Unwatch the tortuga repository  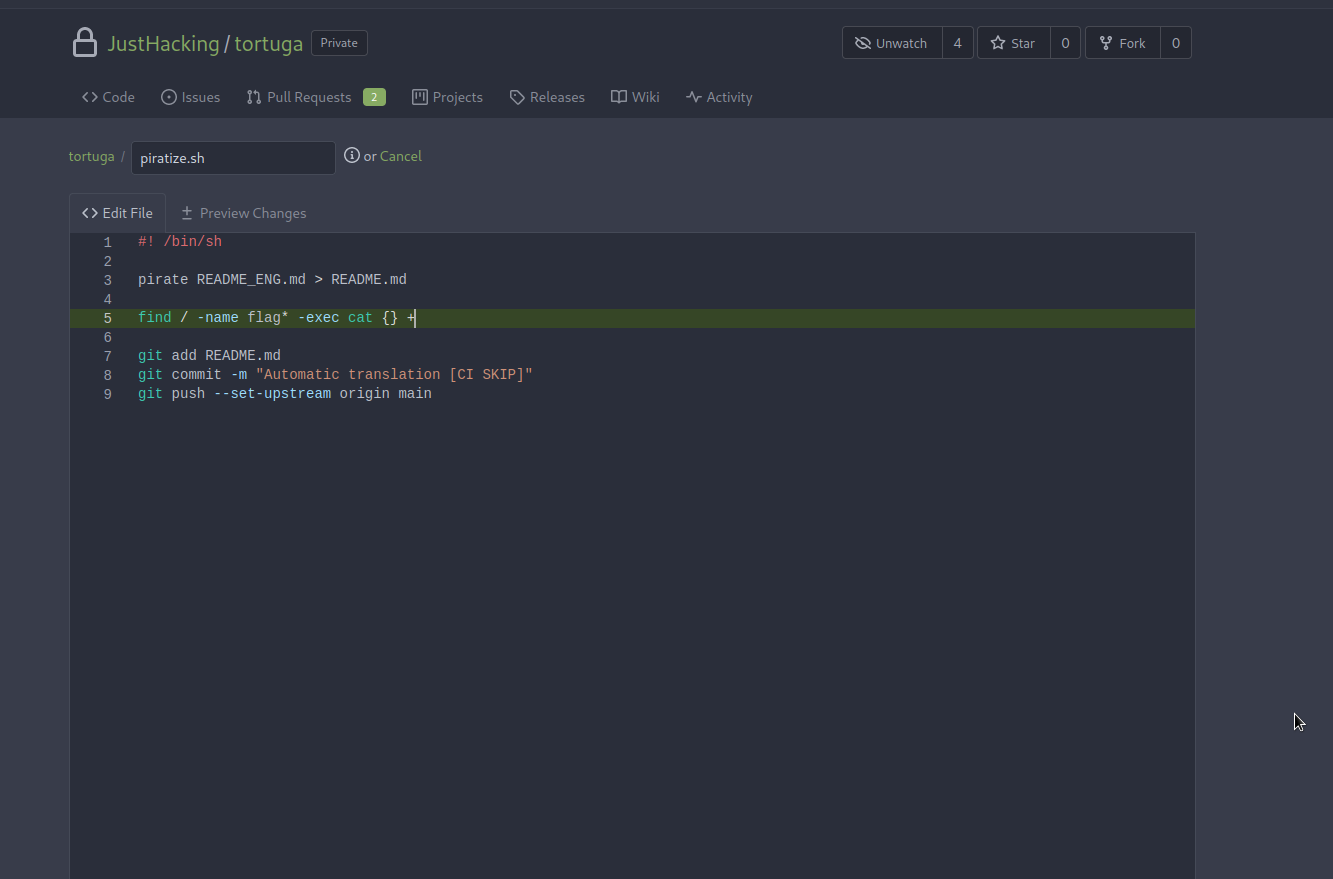[892, 43]
